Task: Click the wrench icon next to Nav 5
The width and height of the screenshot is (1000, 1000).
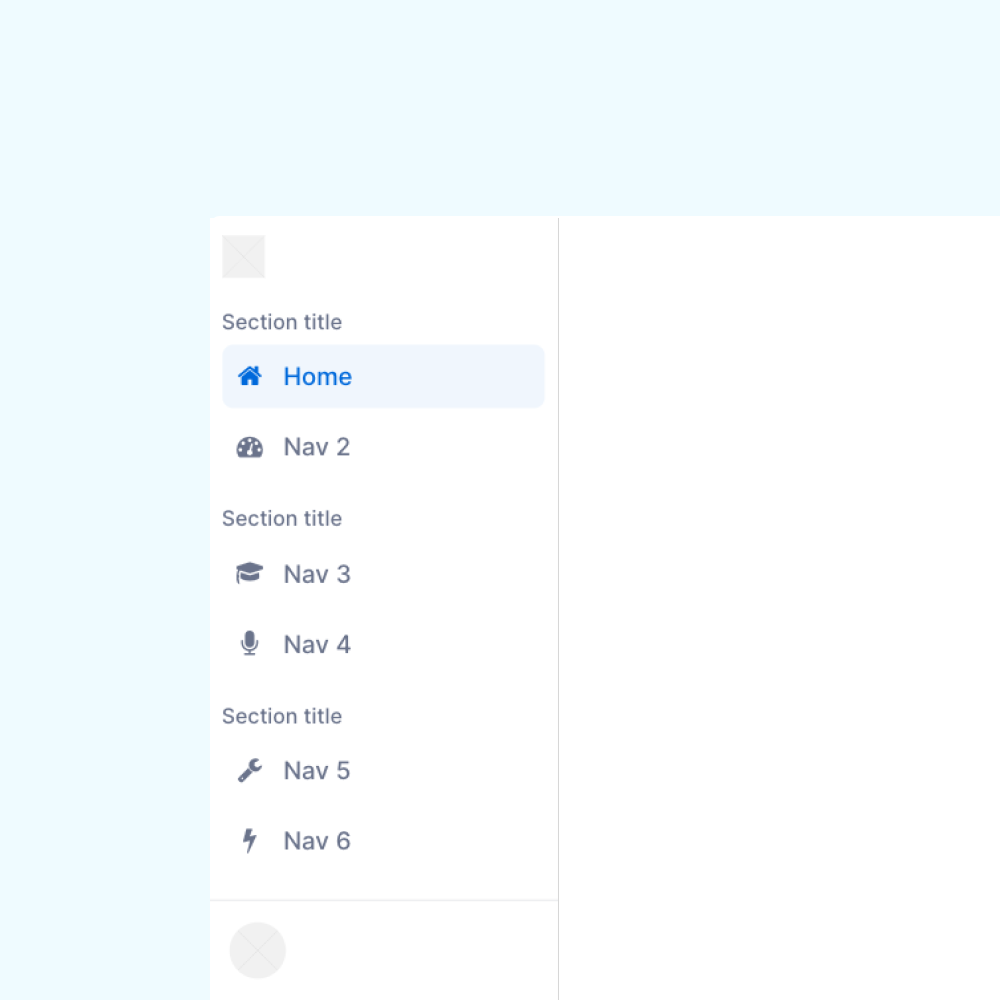Action: pos(250,770)
